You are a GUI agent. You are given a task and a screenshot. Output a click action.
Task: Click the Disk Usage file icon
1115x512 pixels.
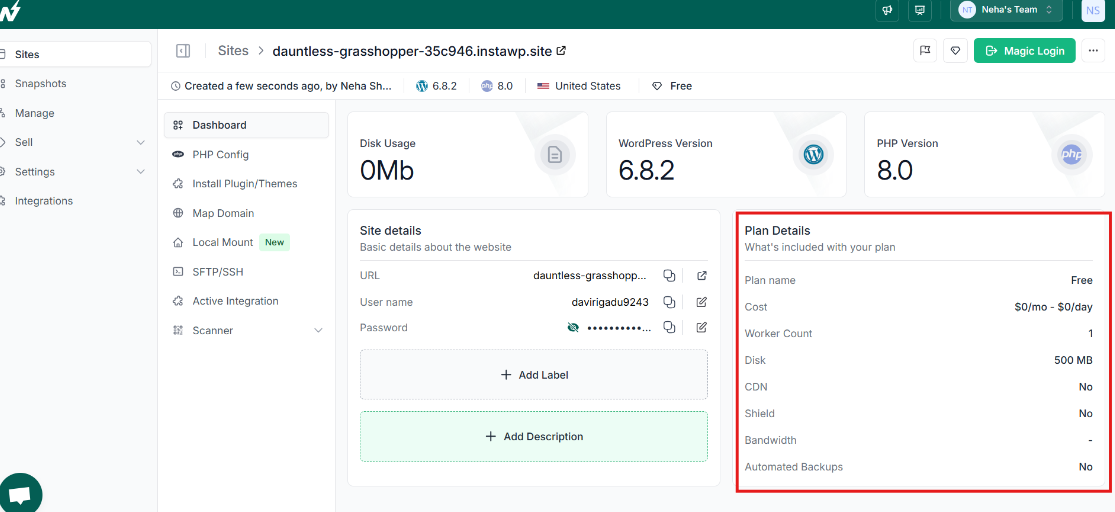point(555,154)
